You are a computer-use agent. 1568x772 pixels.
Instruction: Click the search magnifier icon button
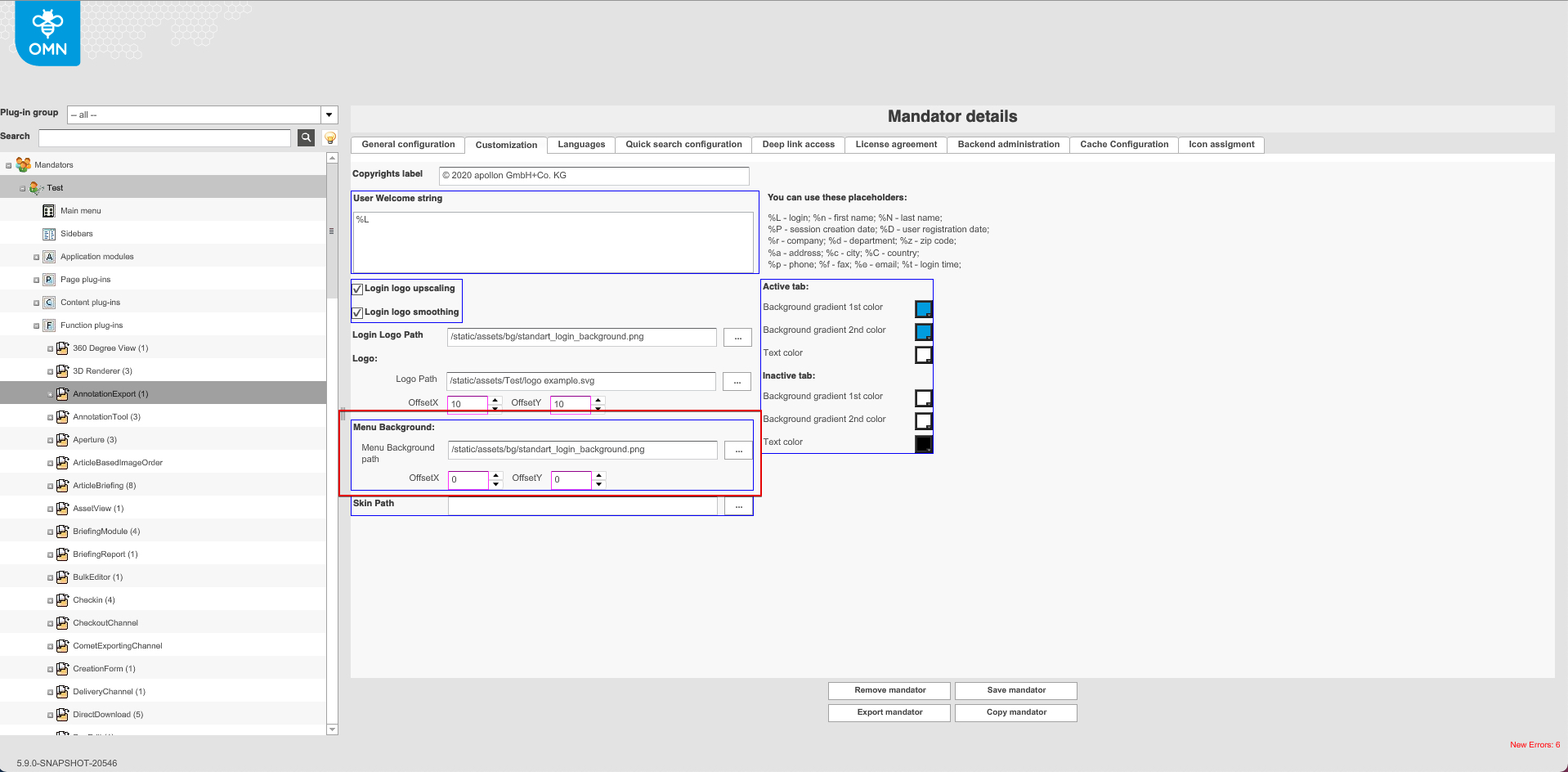[x=306, y=137]
